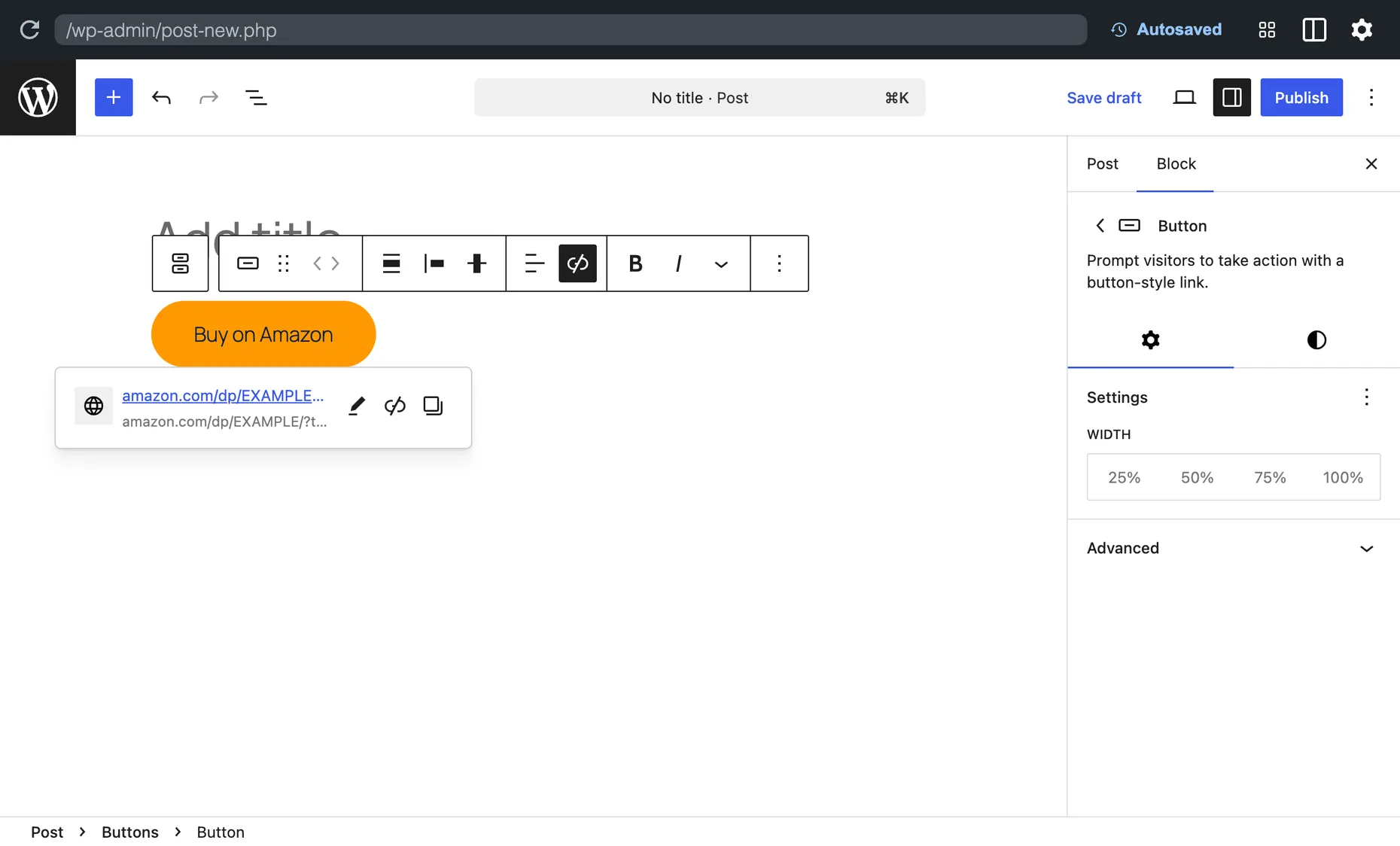
Task: Select the Styles half-circle tab
Action: click(x=1316, y=340)
